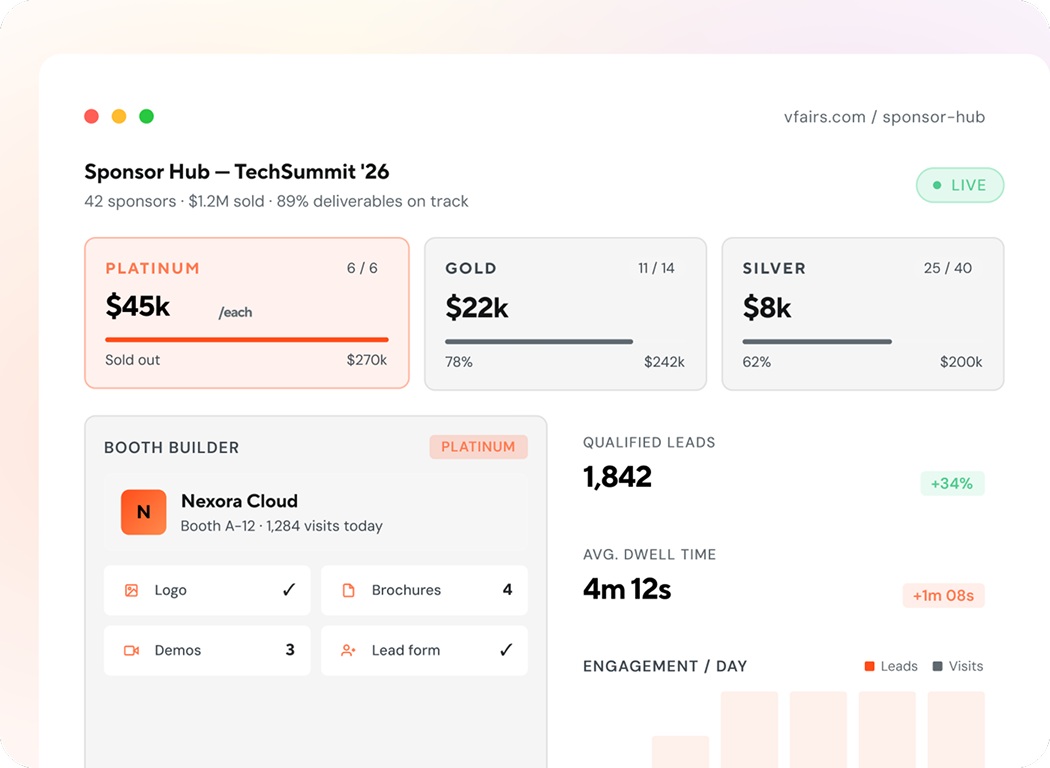Click the orange Leads legend square
This screenshot has width=1050, height=768.
point(869,666)
